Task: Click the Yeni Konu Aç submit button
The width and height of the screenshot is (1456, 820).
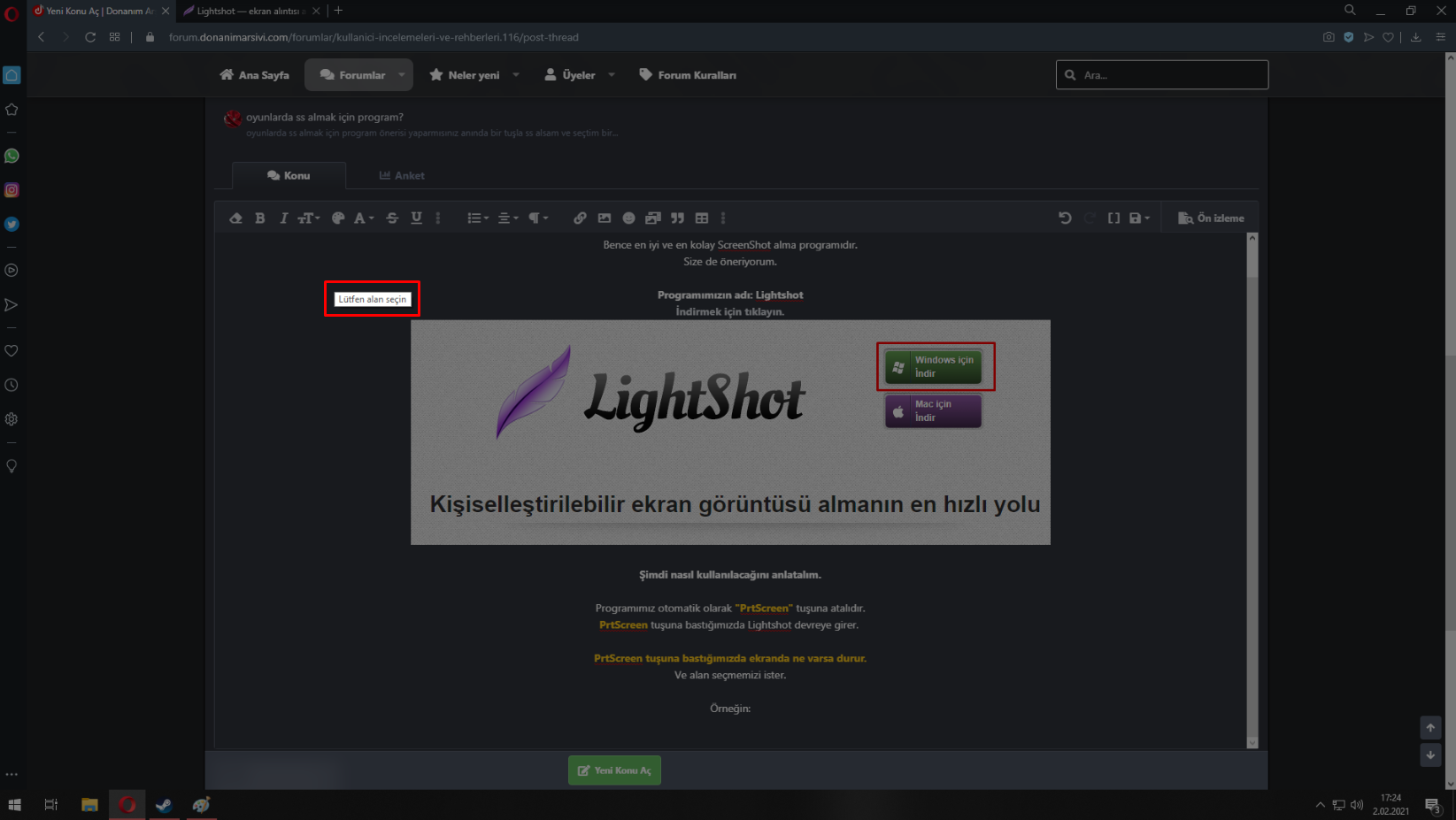Action: click(x=614, y=770)
